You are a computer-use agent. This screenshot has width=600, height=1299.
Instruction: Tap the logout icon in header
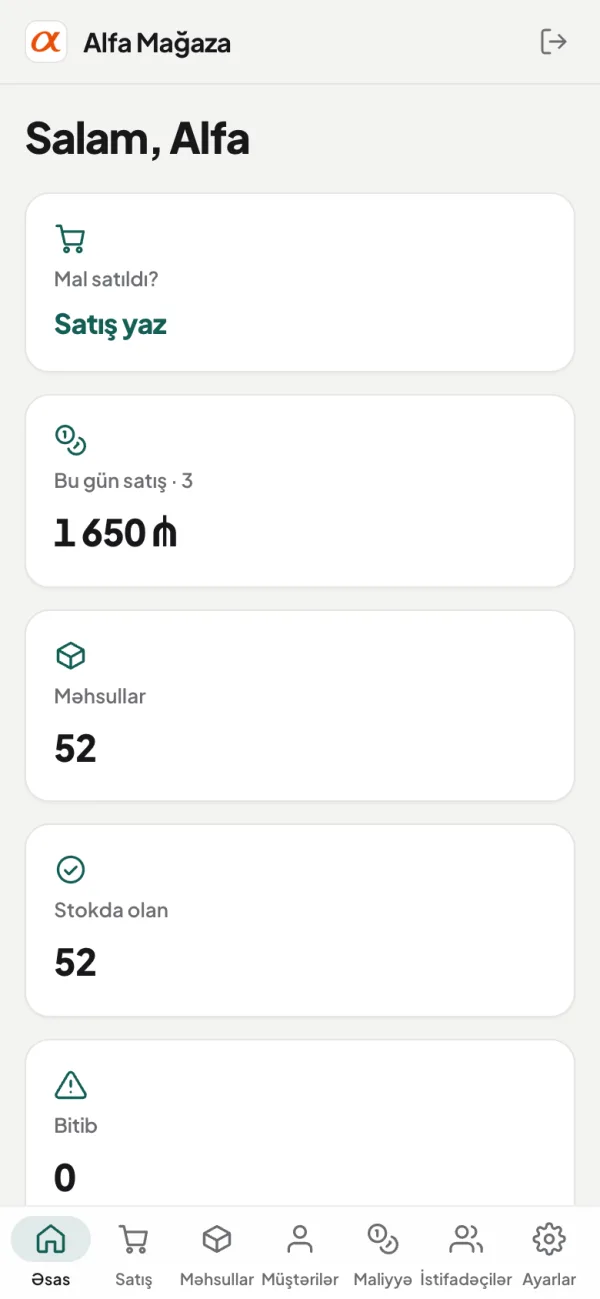pyautogui.click(x=553, y=42)
